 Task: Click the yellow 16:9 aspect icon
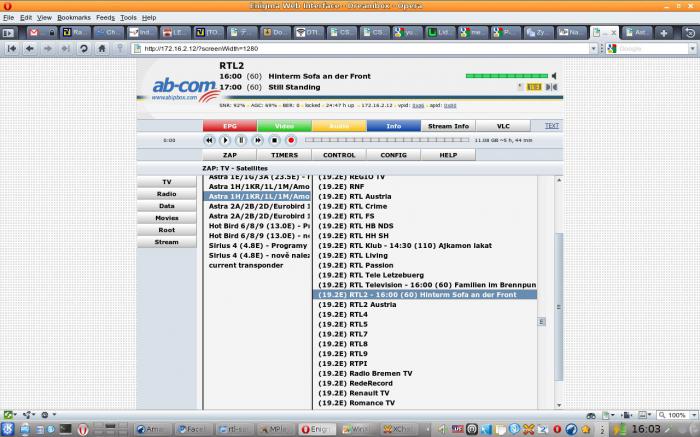(534, 87)
